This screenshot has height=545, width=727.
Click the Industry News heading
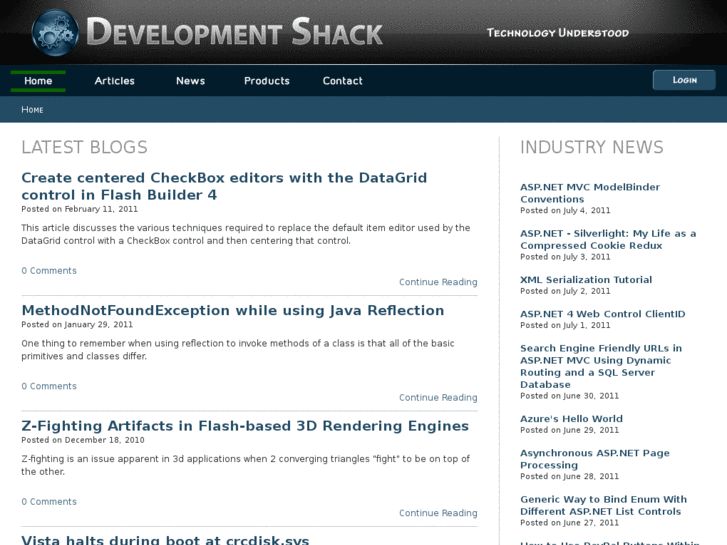592,147
